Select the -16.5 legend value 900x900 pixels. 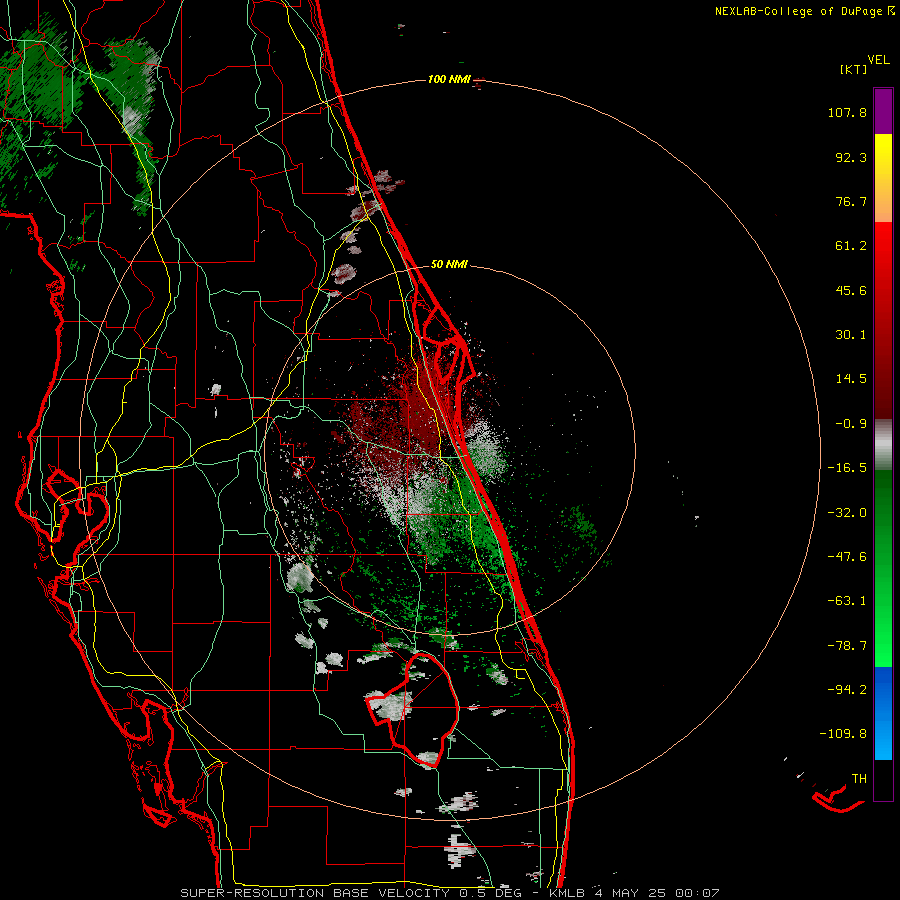[x=847, y=468]
